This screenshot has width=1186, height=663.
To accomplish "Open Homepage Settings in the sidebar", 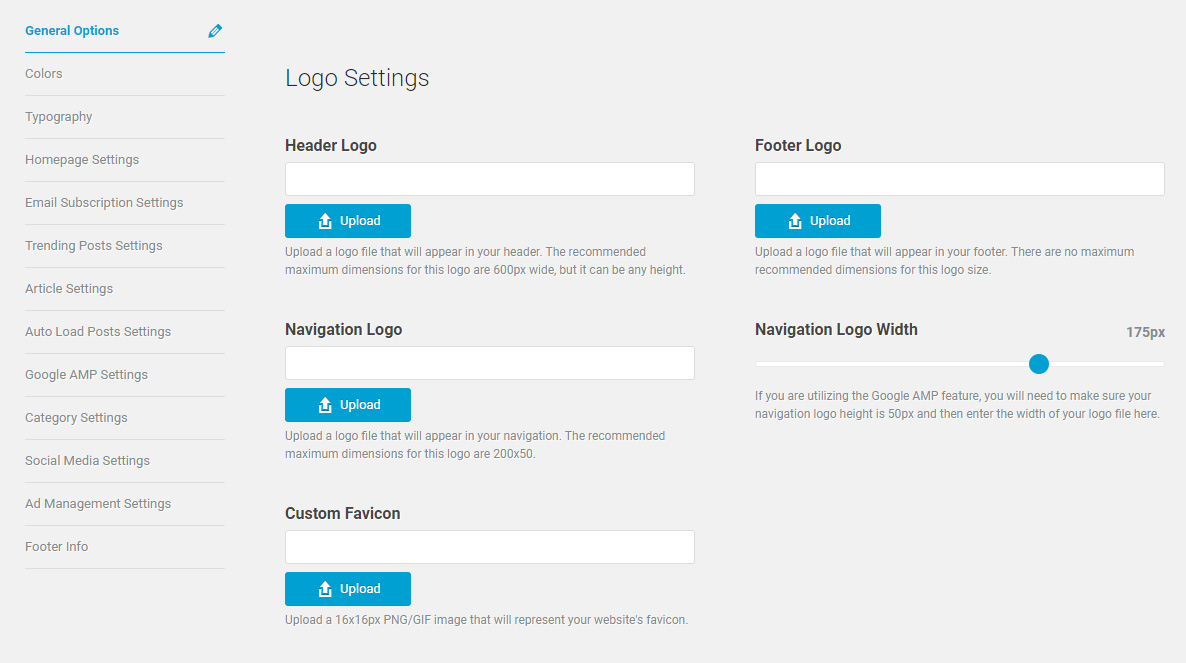I will tap(82, 160).
